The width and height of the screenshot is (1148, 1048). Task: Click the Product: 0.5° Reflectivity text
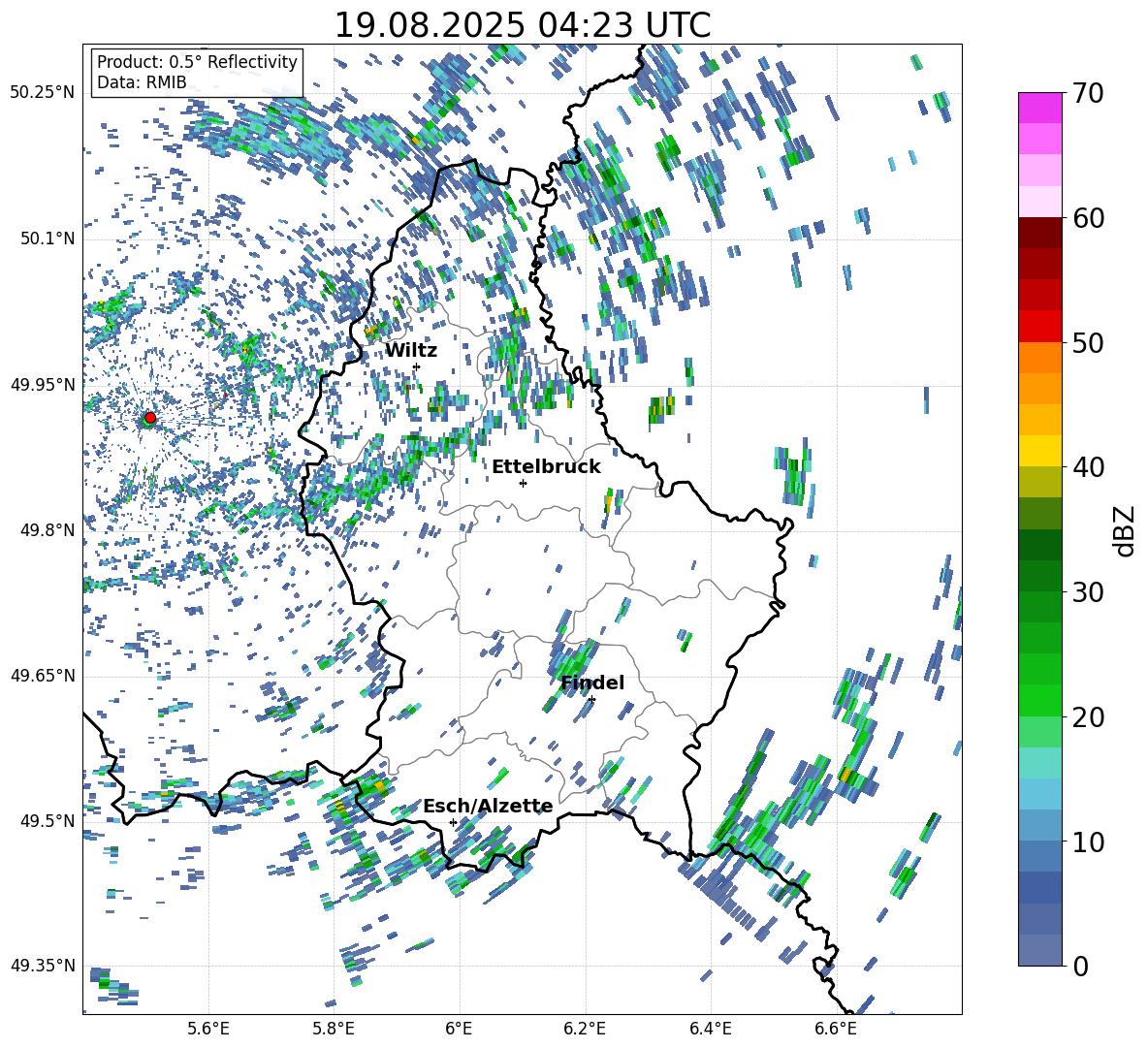click(x=197, y=61)
